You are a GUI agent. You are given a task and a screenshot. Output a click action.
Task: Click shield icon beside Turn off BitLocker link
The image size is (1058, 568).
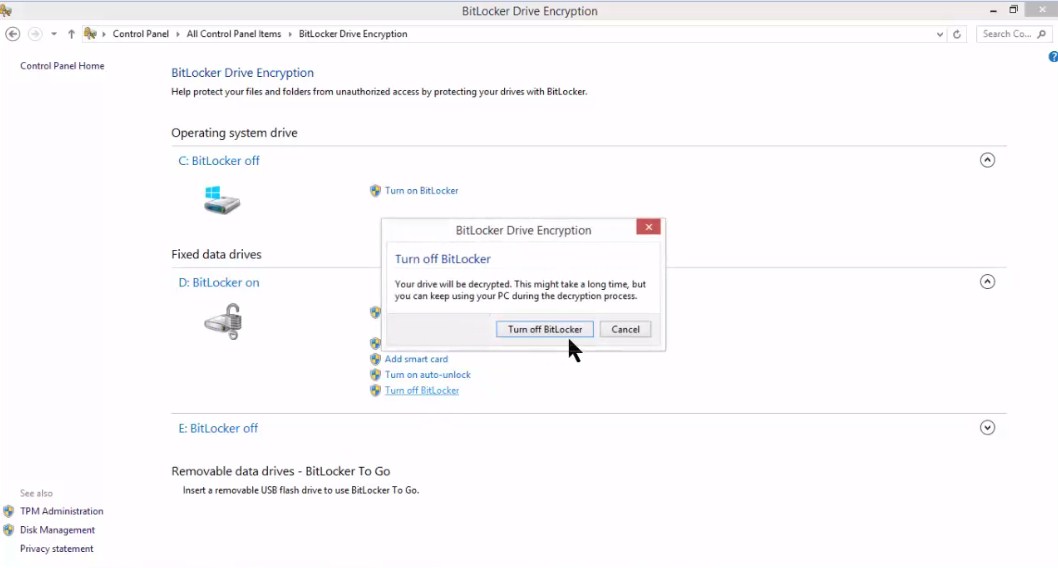click(375, 391)
